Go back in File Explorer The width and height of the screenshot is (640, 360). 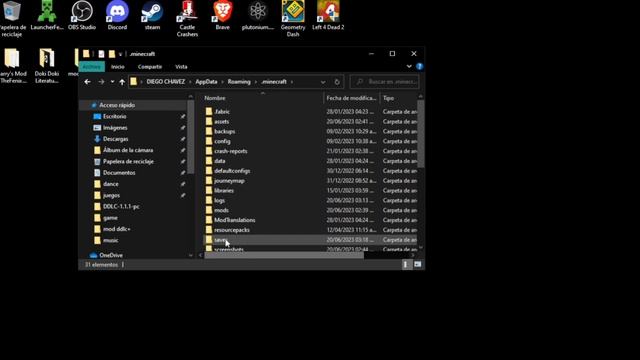coord(87,82)
